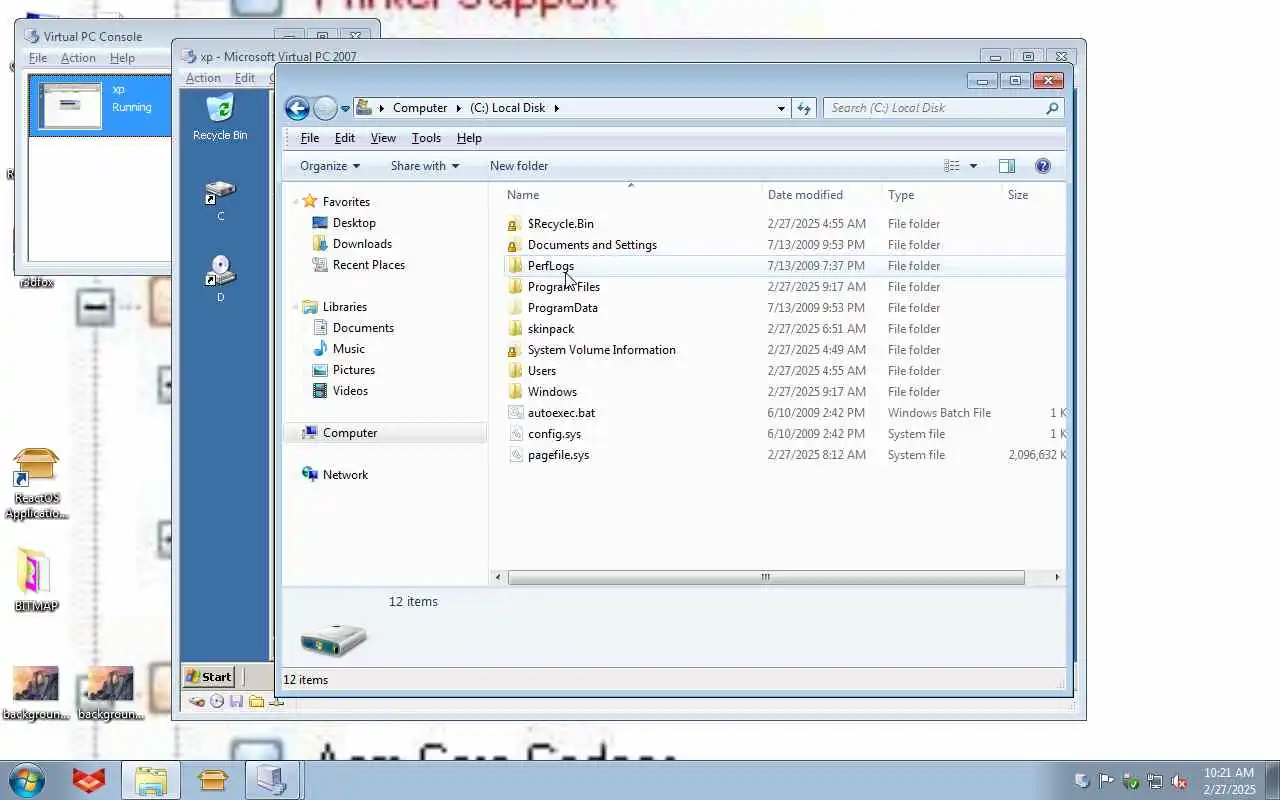The image size is (1280, 800).
Task: Select the autoexec.bat file icon
Action: [515, 413]
